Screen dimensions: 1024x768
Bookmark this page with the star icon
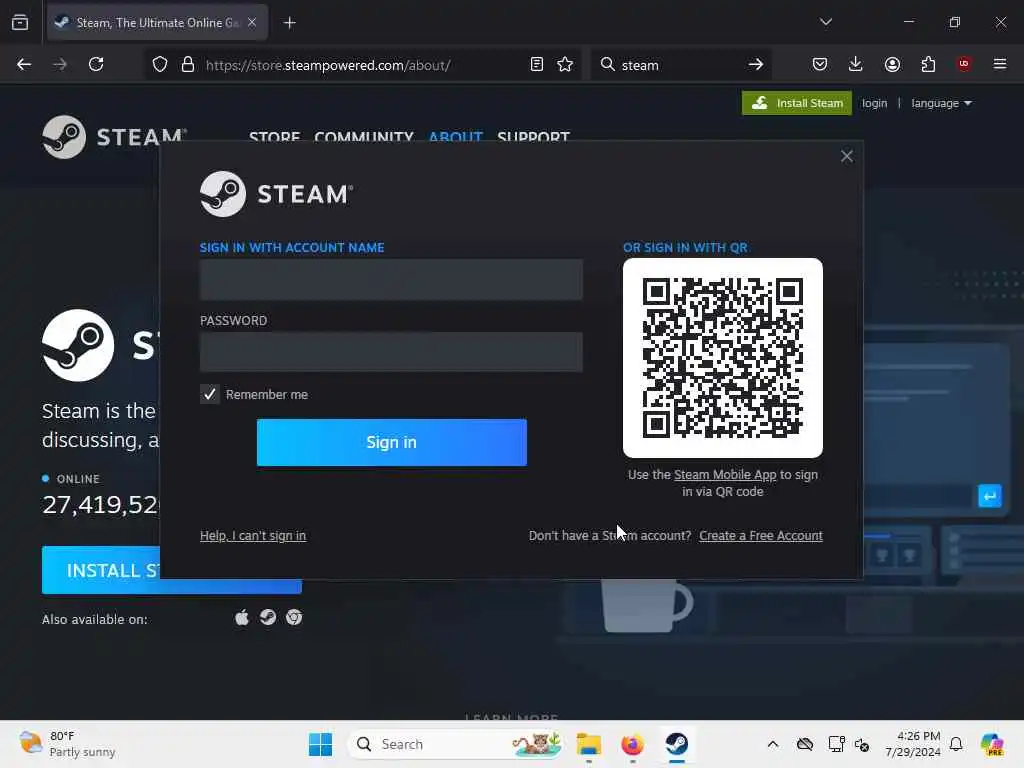click(x=565, y=64)
